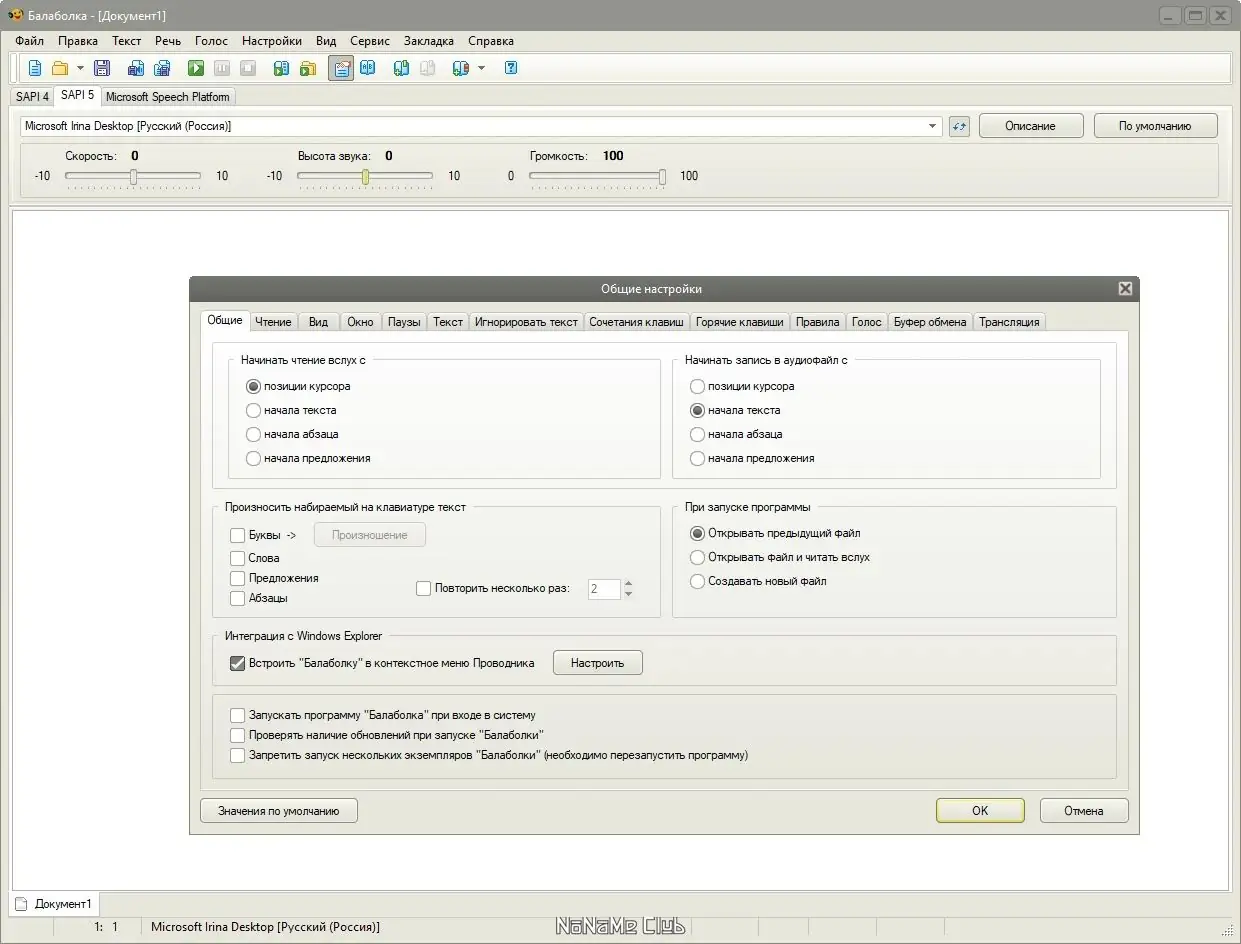Click the Open file folder icon
Image resolution: width=1241 pixels, height=944 pixels.
[60, 68]
